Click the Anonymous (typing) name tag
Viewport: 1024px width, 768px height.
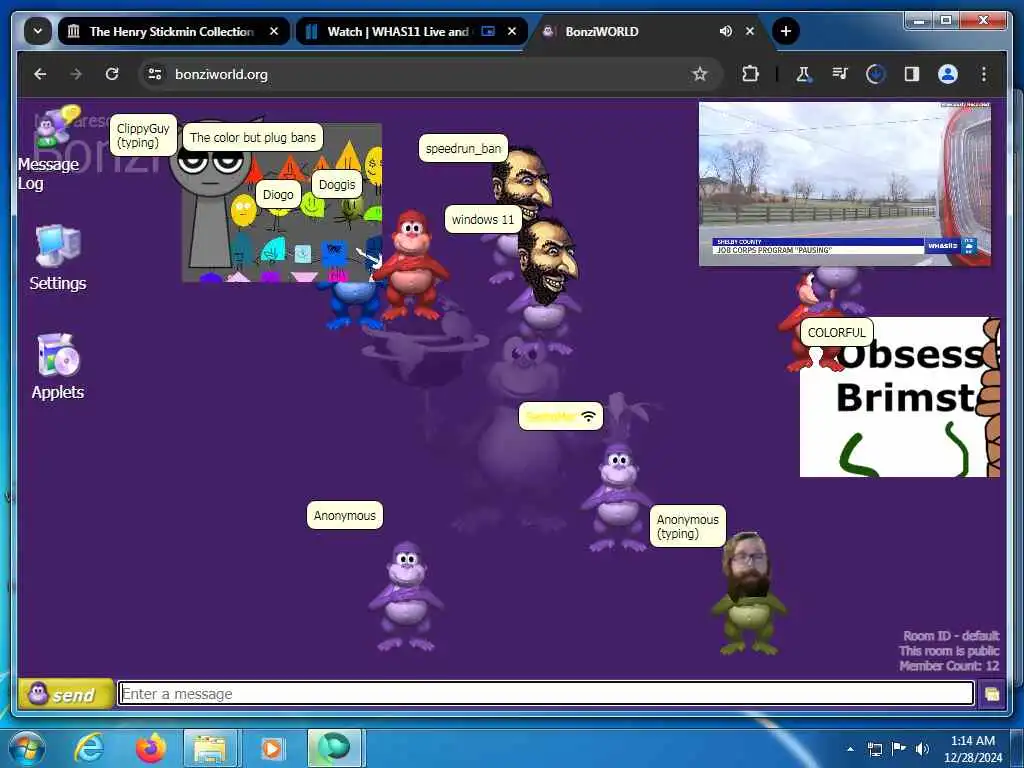click(x=688, y=526)
